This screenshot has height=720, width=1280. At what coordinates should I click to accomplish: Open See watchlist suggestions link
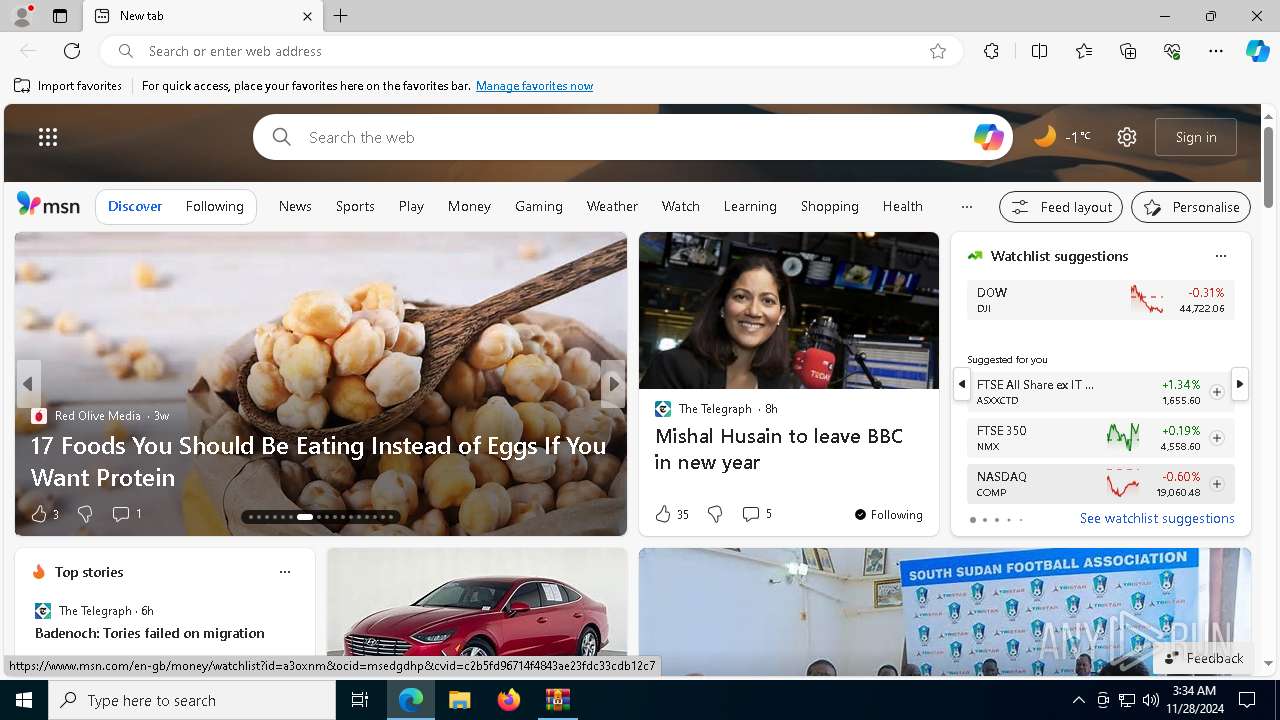coord(1157,518)
